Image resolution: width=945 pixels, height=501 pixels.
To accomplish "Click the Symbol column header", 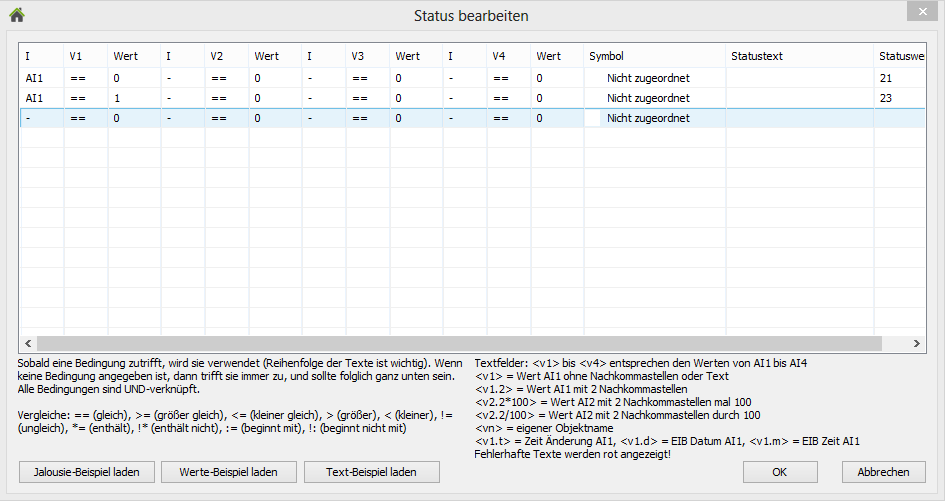I will (655, 56).
